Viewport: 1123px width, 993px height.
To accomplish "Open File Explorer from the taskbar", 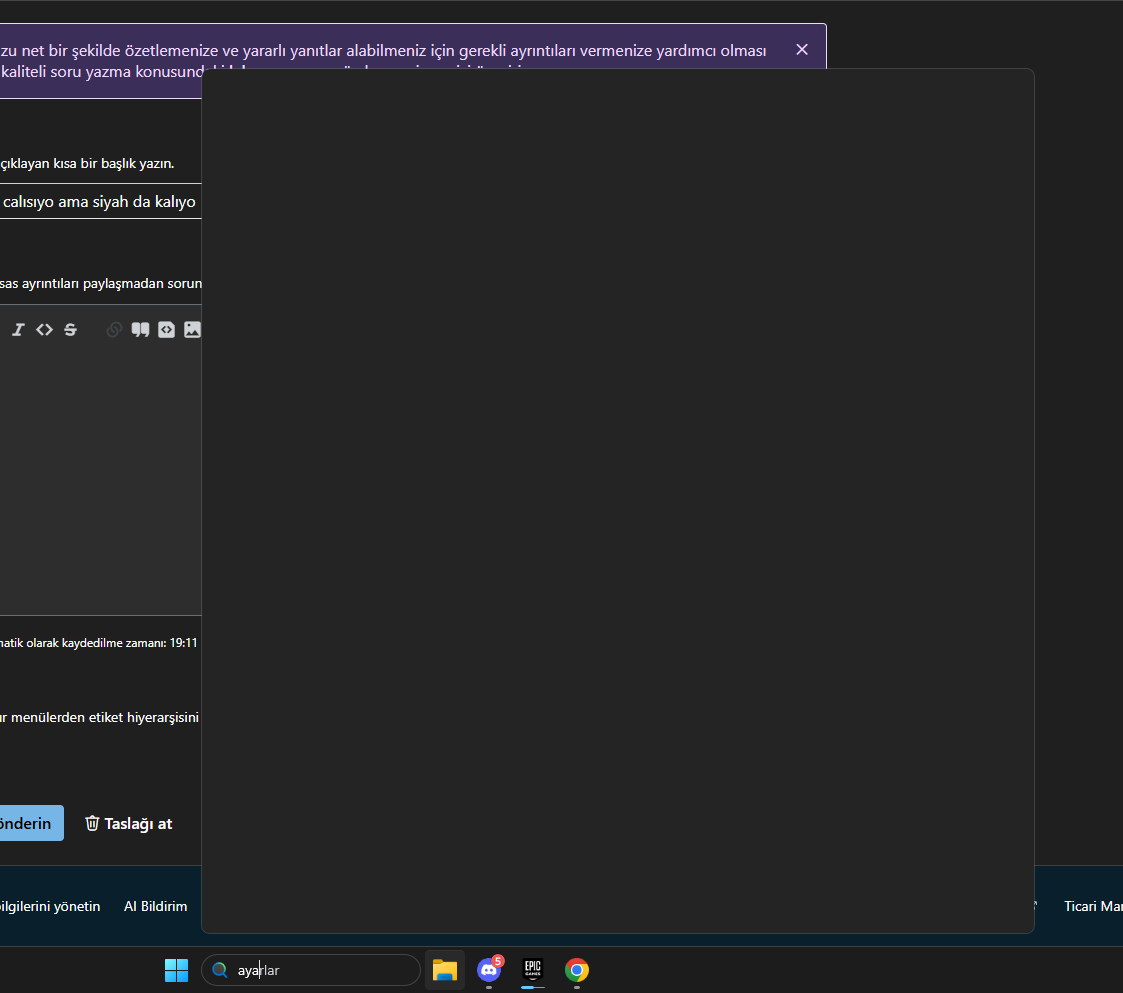I will 445,970.
